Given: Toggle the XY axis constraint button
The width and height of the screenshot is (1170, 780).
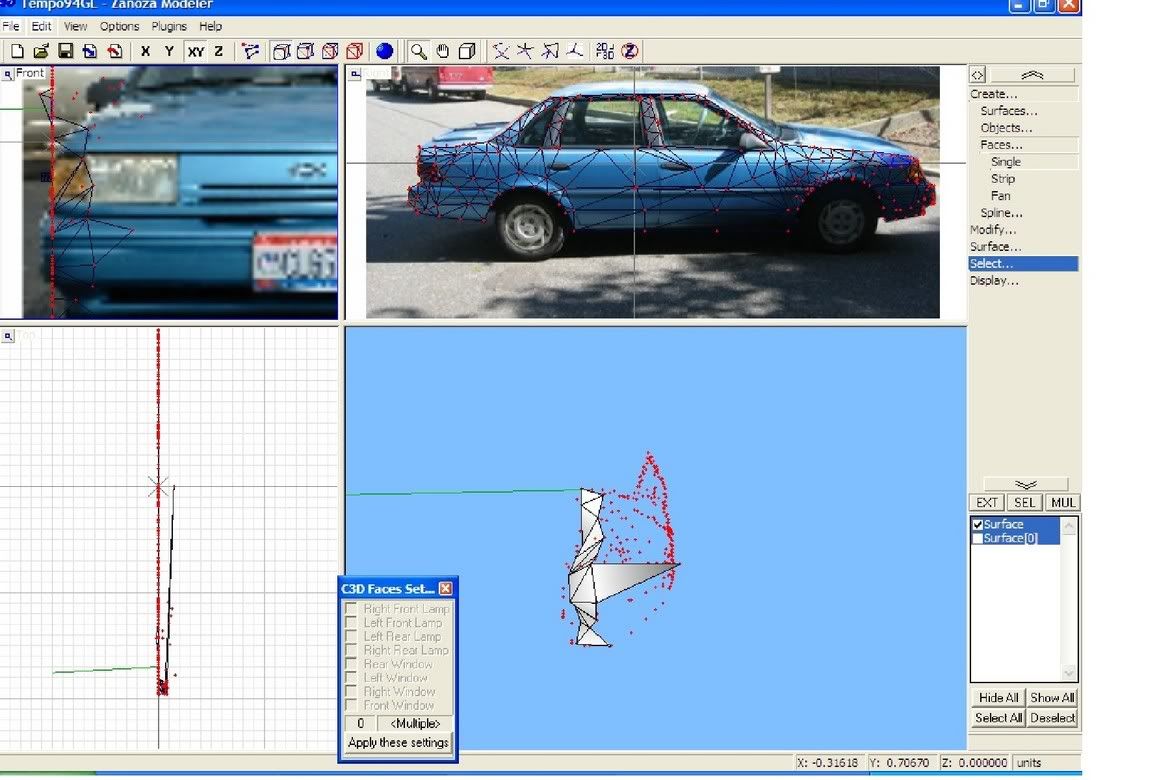Looking at the screenshot, I should click(x=196, y=51).
